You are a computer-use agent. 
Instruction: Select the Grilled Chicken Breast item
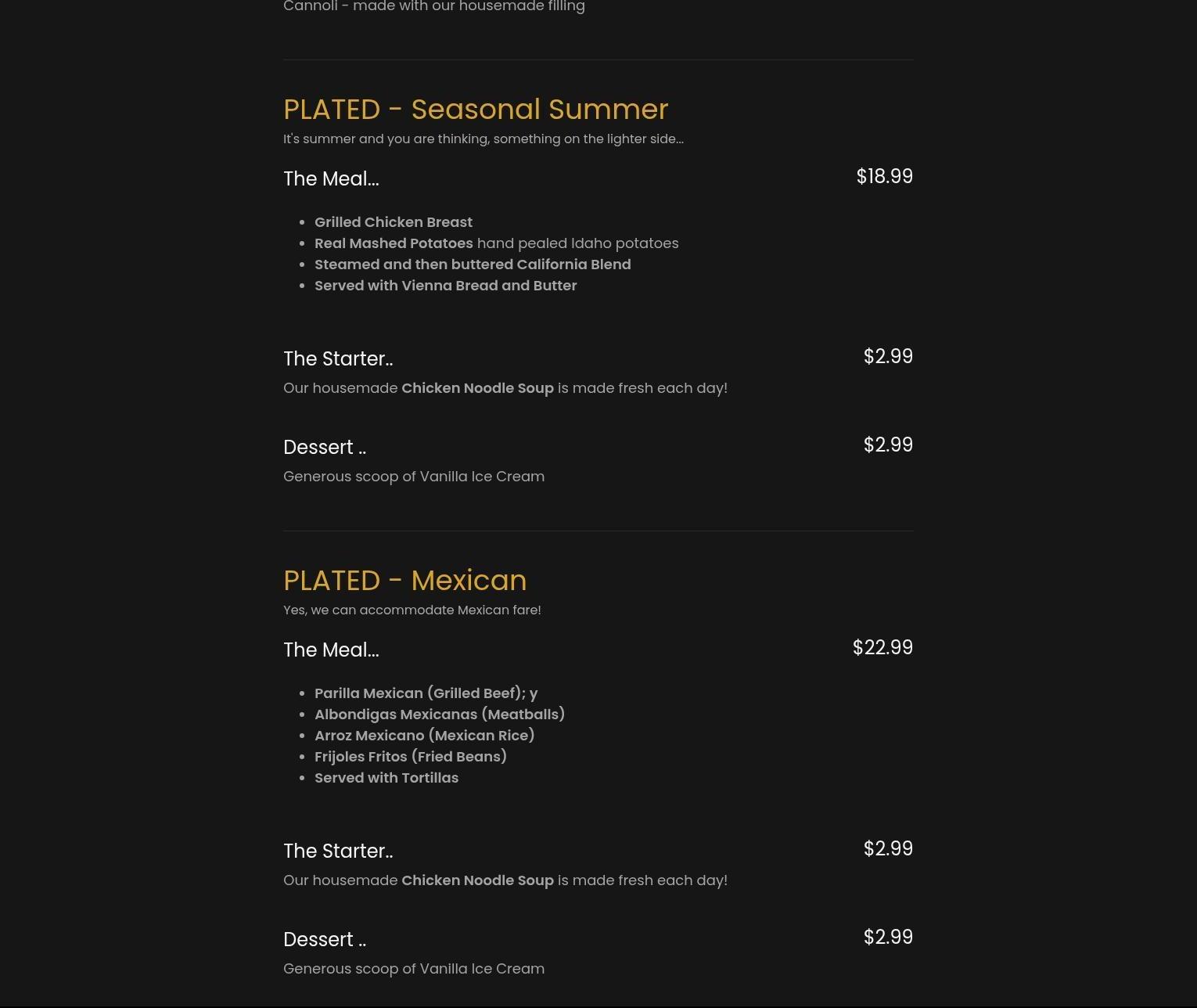pyautogui.click(x=394, y=222)
